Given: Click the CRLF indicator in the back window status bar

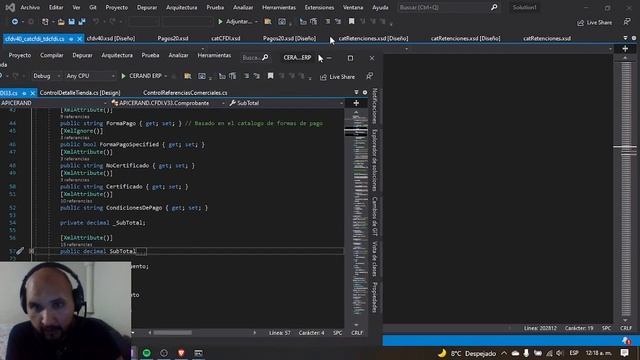Looking at the screenshot, I should [x=626, y=328].
